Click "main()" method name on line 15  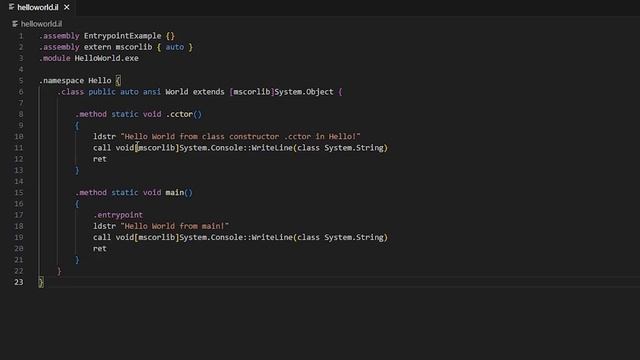179,193
